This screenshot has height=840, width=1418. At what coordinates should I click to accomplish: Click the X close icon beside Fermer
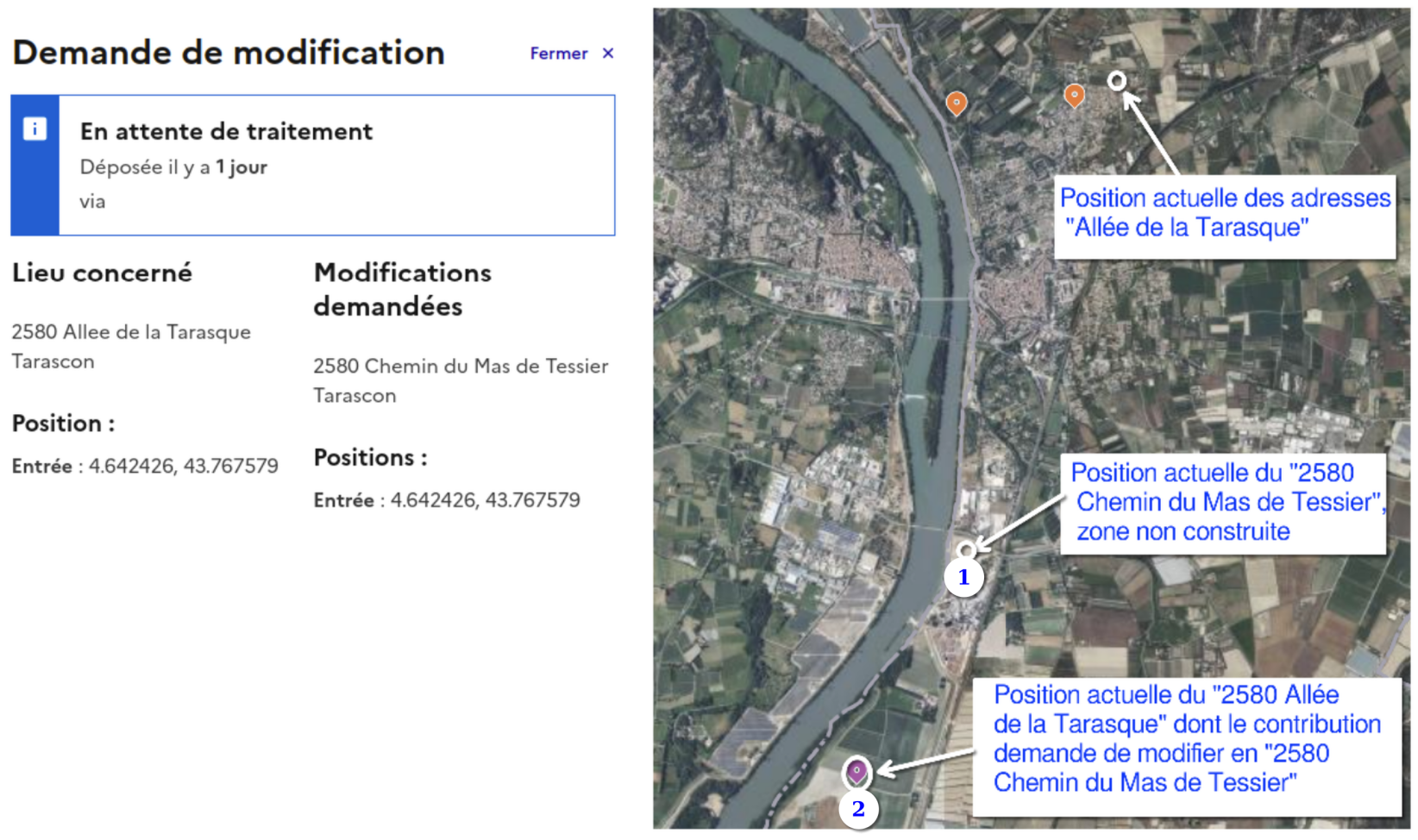coord(608,53)
